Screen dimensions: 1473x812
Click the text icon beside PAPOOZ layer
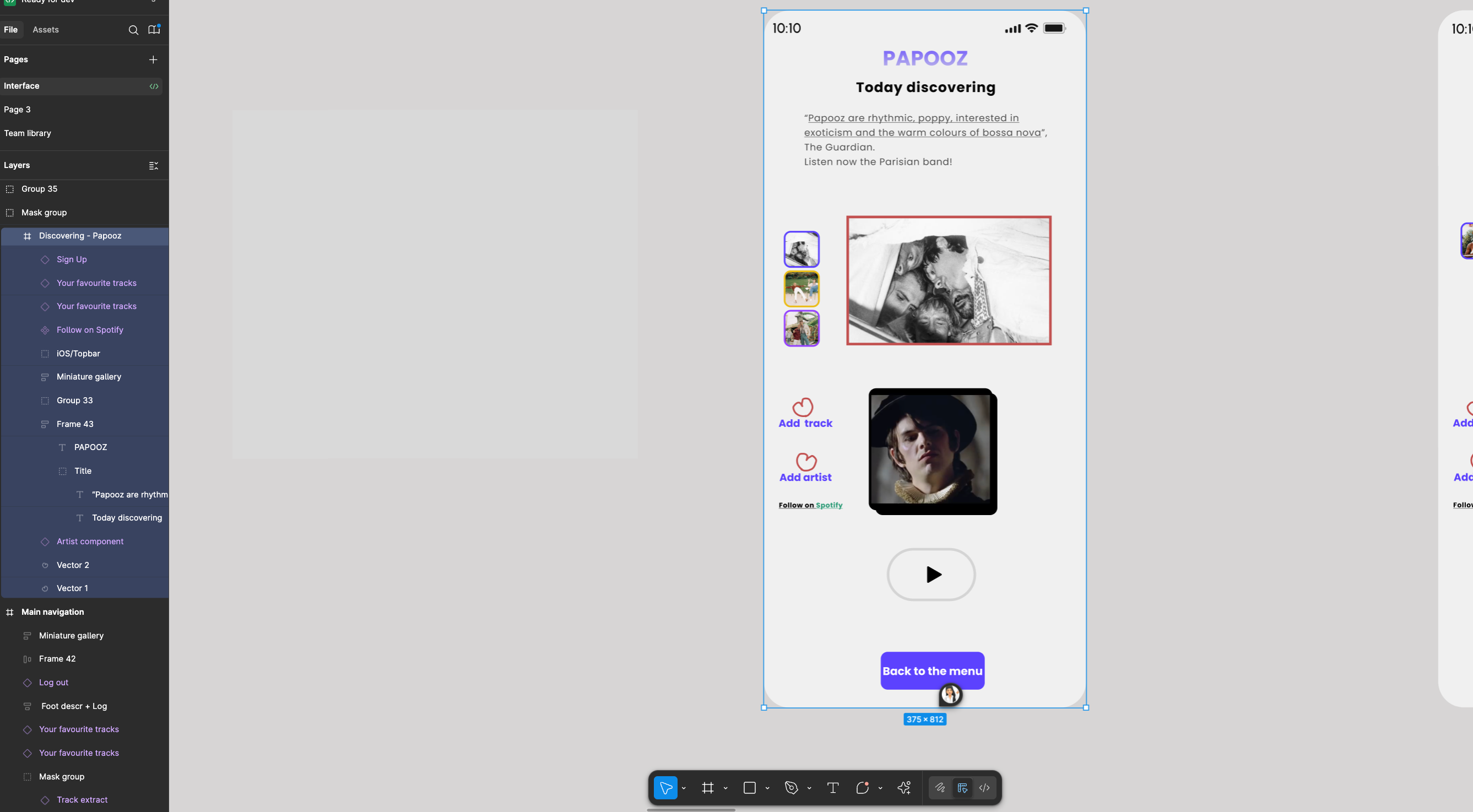coord(62,448)
